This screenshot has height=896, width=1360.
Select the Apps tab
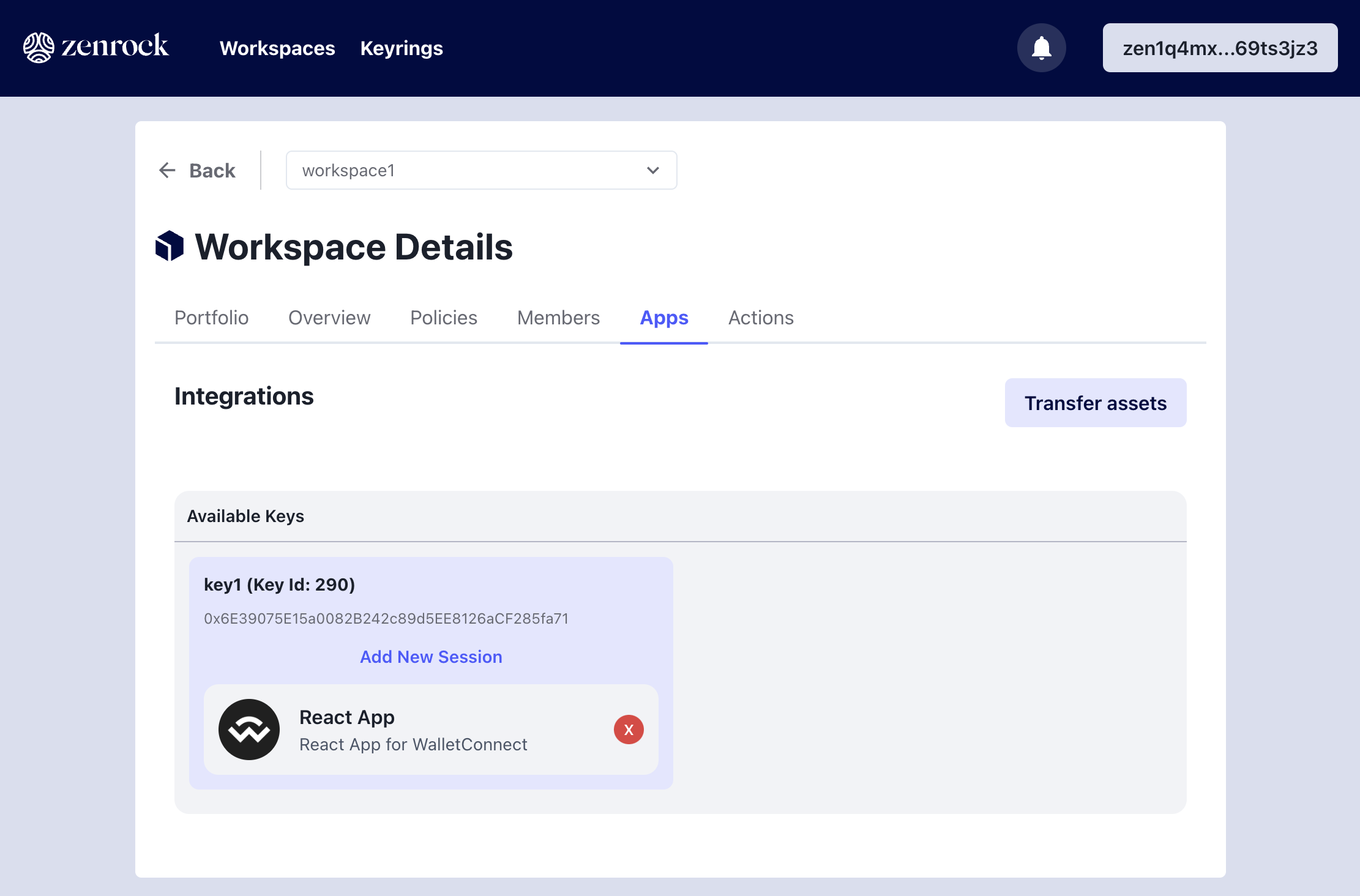(664, 318)
